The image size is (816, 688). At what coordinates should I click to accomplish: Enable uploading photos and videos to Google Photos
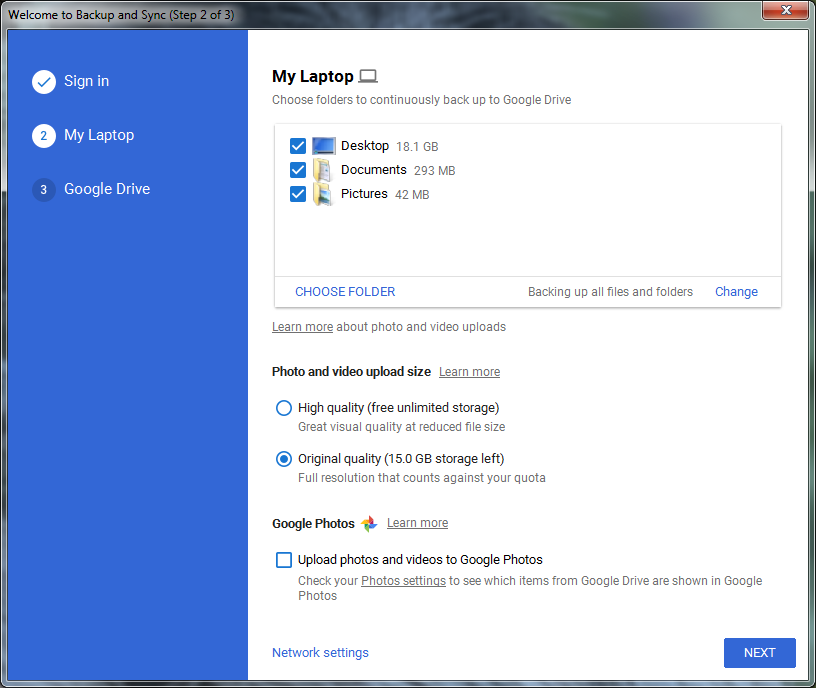click(283, 559)
